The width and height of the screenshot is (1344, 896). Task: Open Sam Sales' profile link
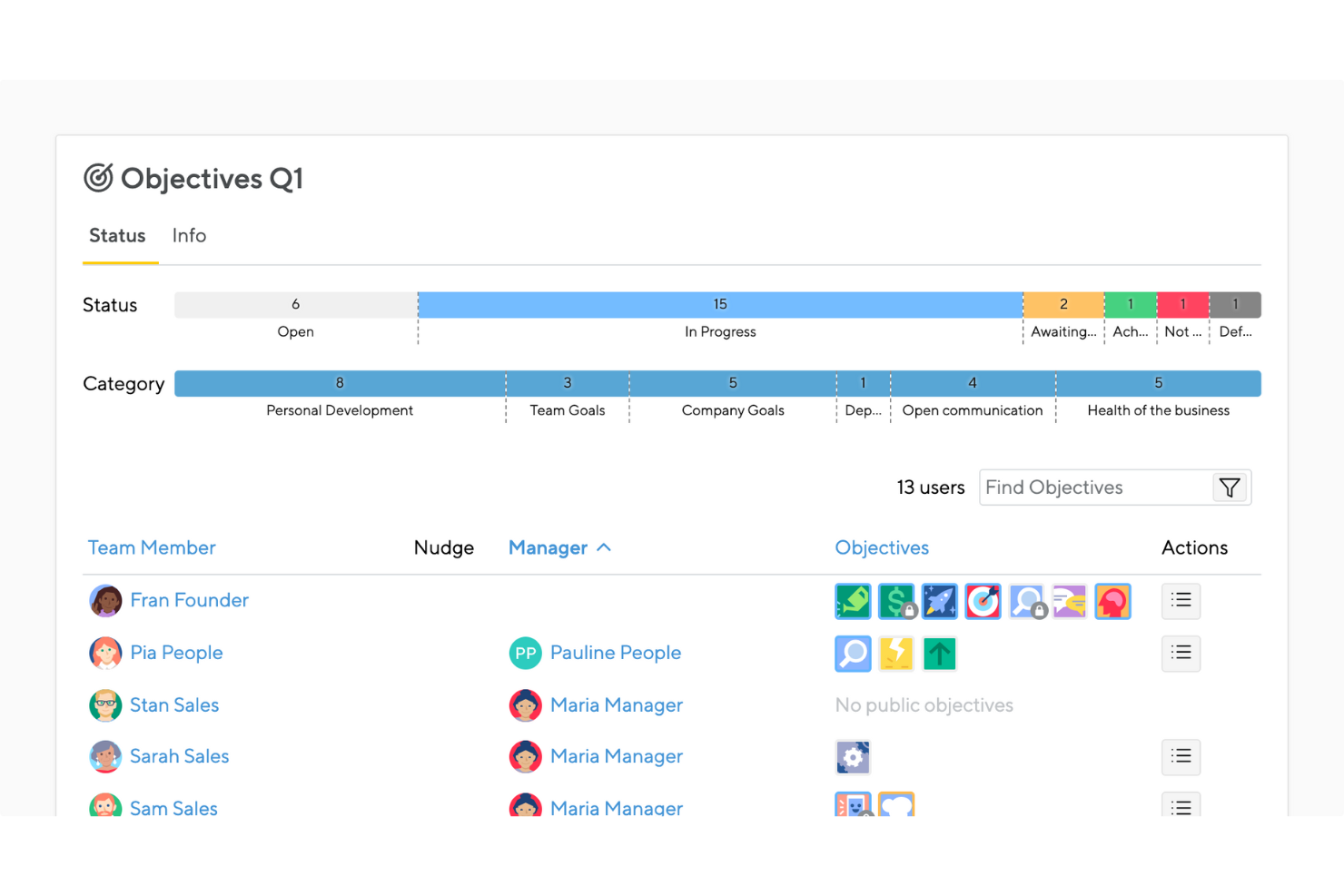[x=173, y=808]
